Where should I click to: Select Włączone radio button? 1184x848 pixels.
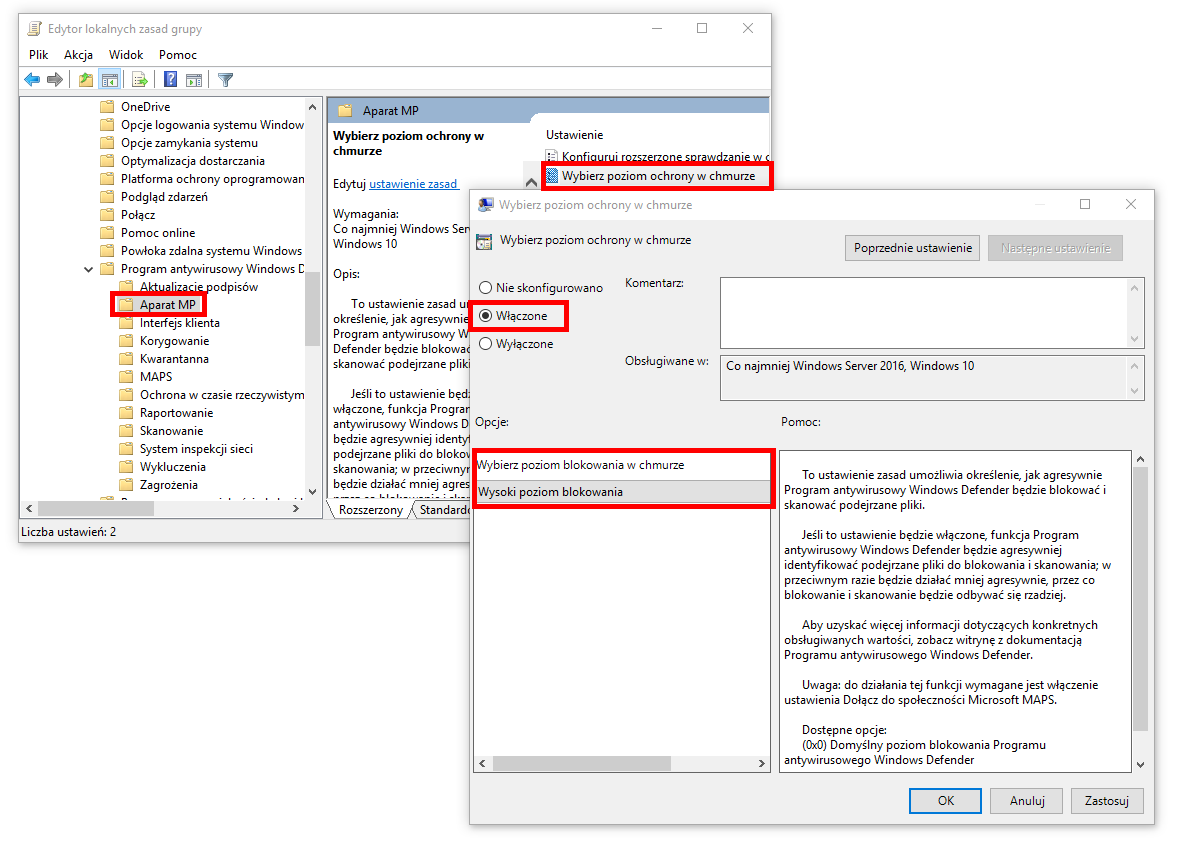[x=486, y=316]
